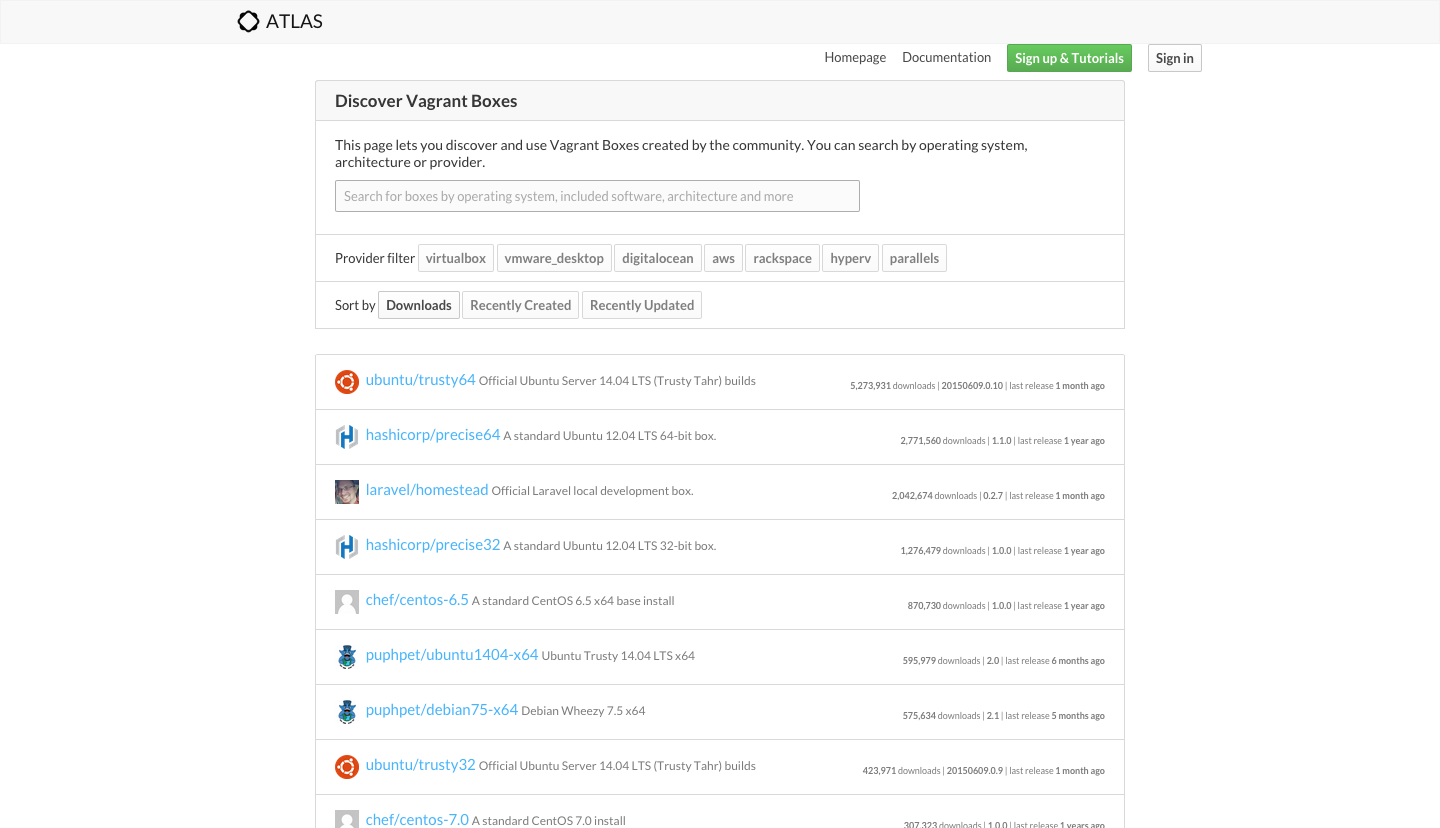Open the chef/centos-7.0 box link

(x=417, y=820)
